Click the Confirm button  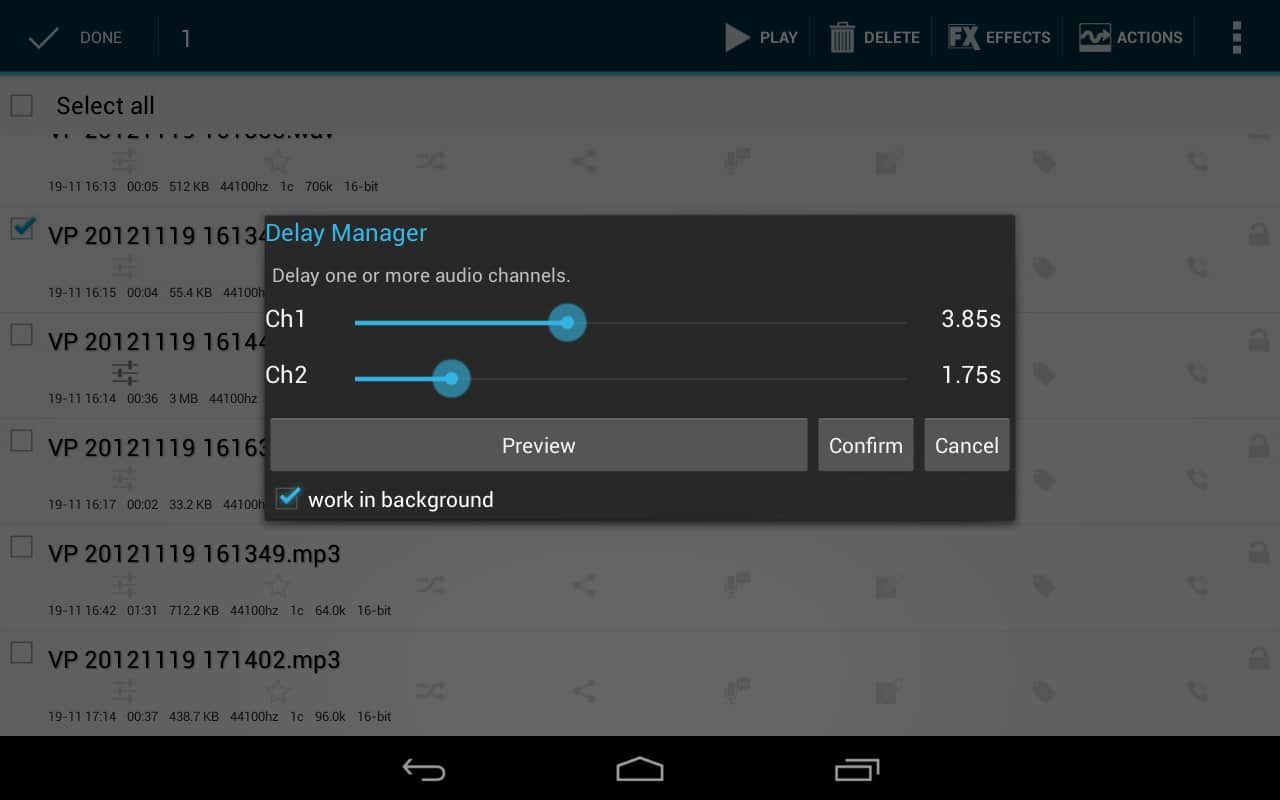point(866,445)
